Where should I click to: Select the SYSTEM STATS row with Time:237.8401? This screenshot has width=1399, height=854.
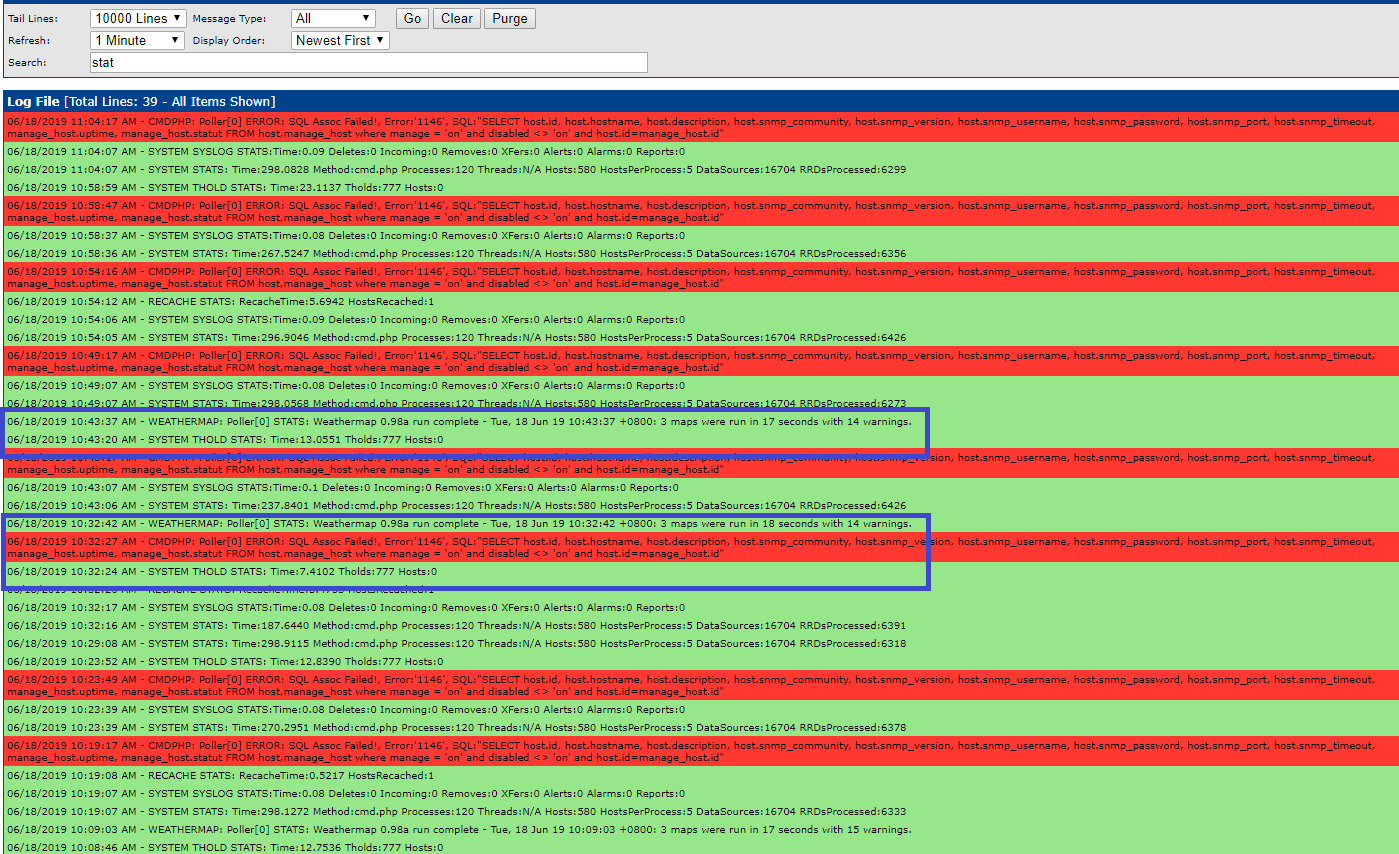coord(699,506)
